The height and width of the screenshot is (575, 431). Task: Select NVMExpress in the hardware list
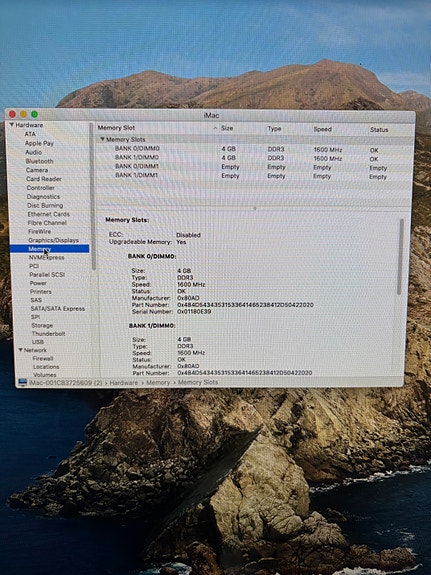coord(47,257)
